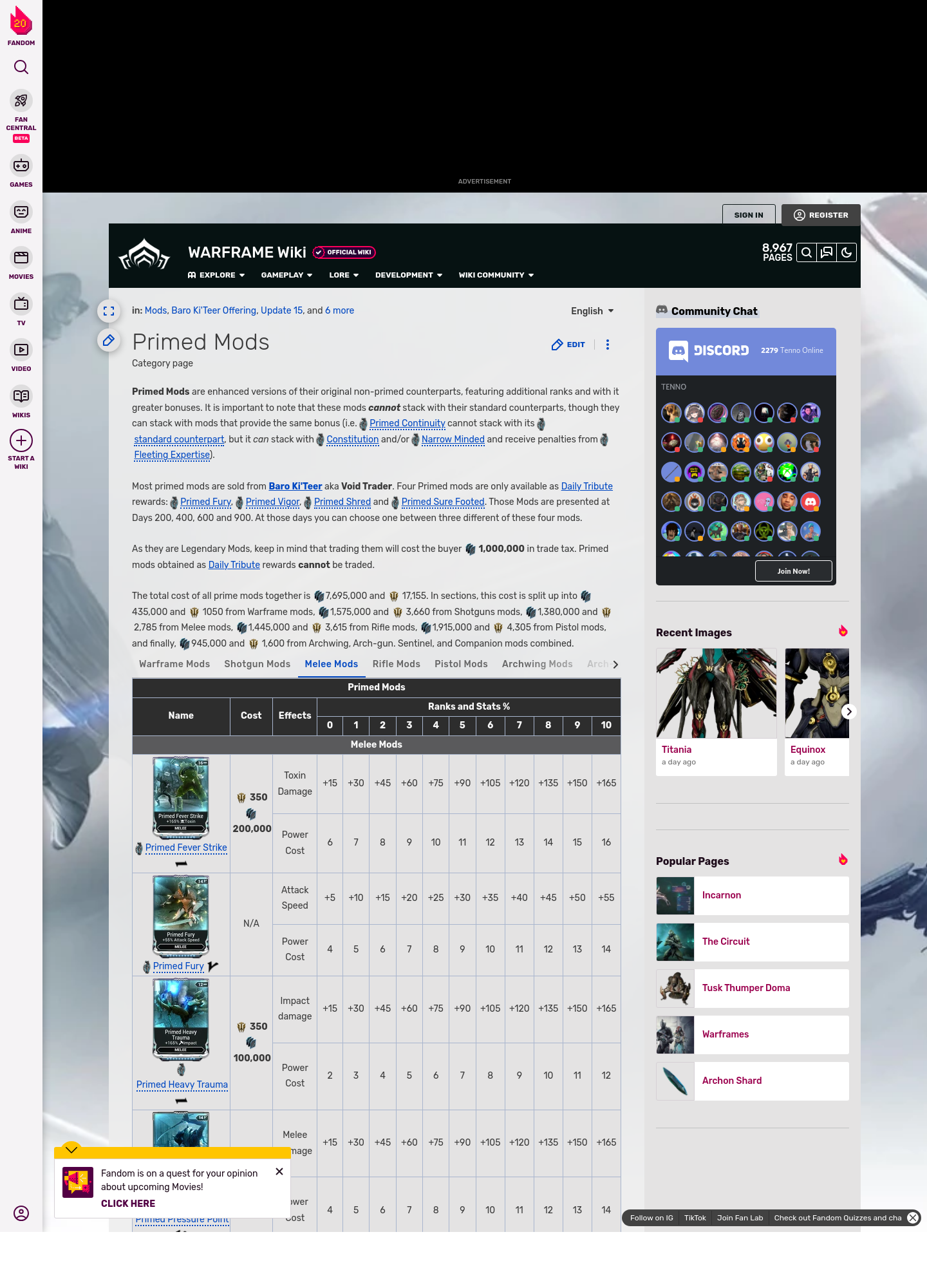Image resolution: width=927 pixels, height=1288 pixels.
Task: Open the Movies sidebar icon
Action: coord(21,258)
